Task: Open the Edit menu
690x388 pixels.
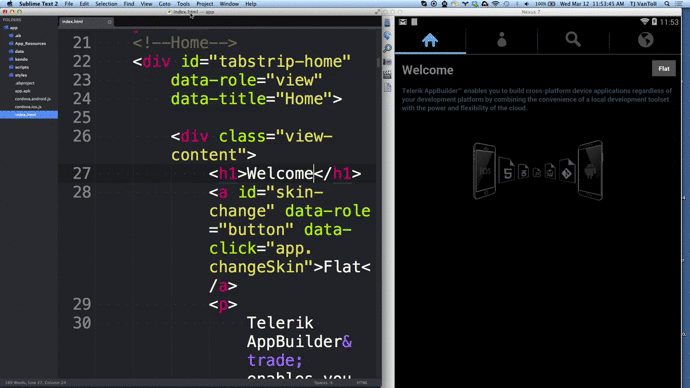Action: click(x=84, y=4)
